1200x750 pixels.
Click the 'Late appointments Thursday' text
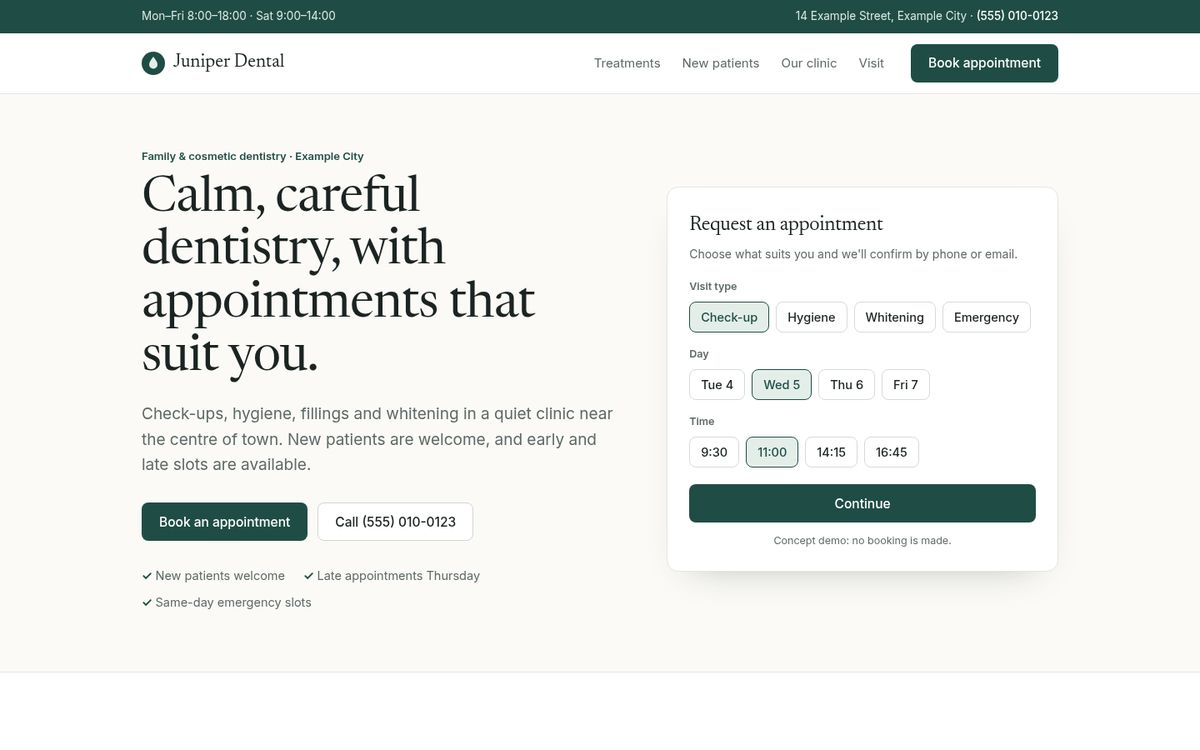pos(398,576)
